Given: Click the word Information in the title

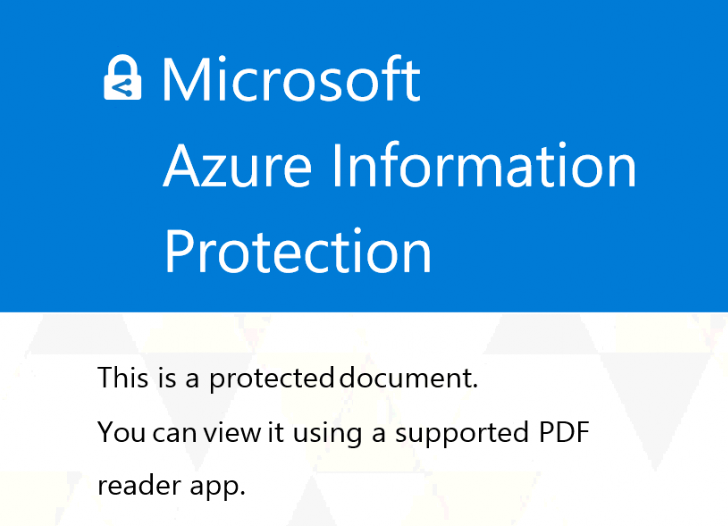Looking at the screenshot, I should [x=483, y=164].
